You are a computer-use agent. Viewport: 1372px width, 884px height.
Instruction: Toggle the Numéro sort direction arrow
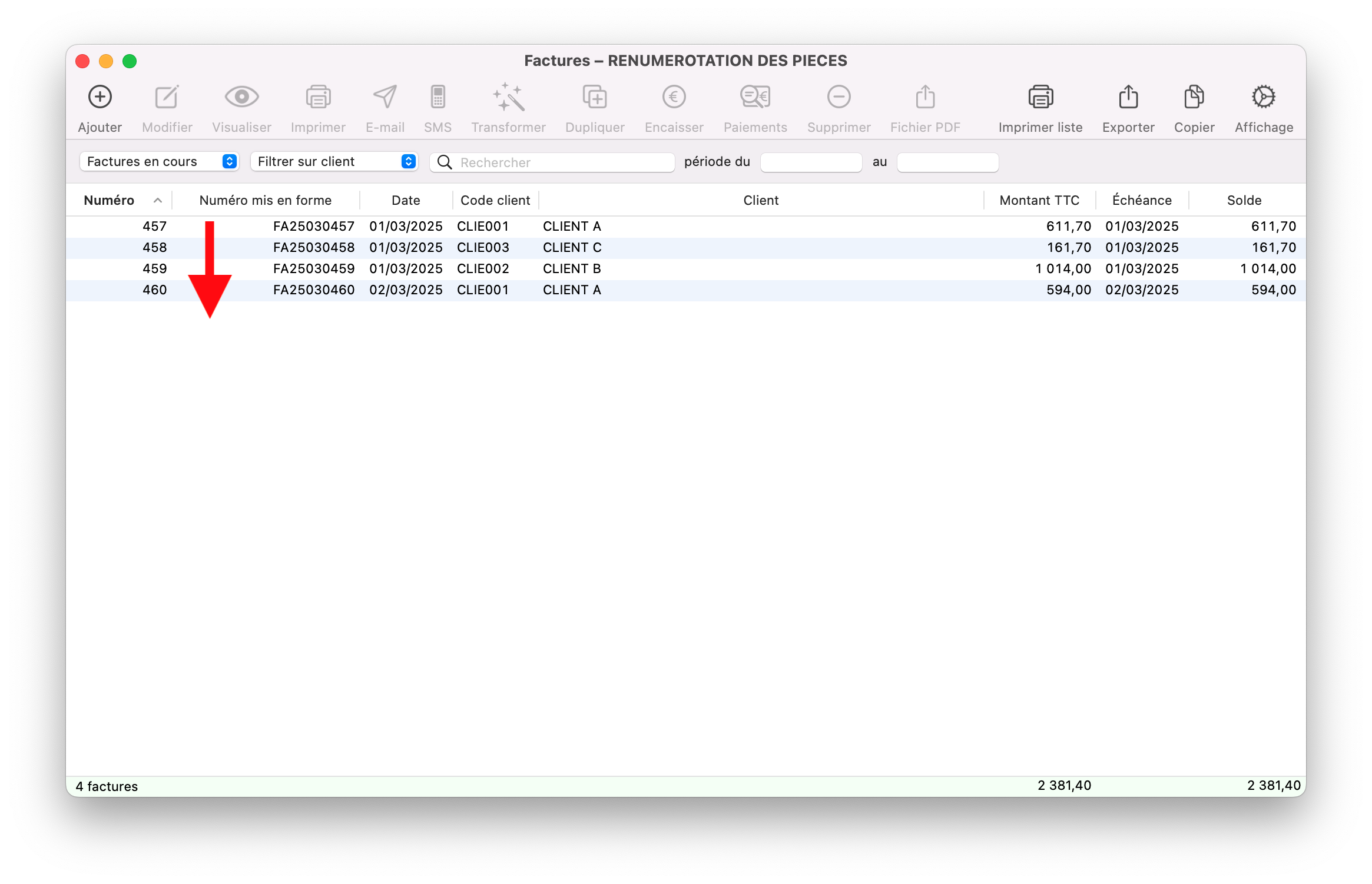[158, 201]
